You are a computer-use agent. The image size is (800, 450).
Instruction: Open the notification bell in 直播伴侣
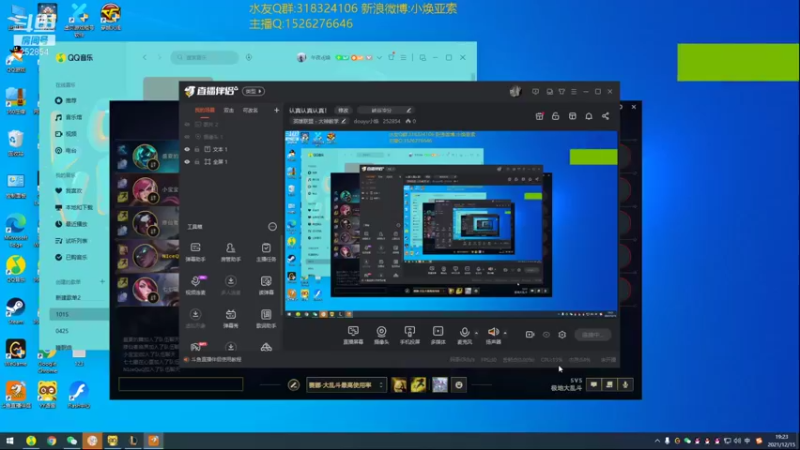tap(589, 116)
